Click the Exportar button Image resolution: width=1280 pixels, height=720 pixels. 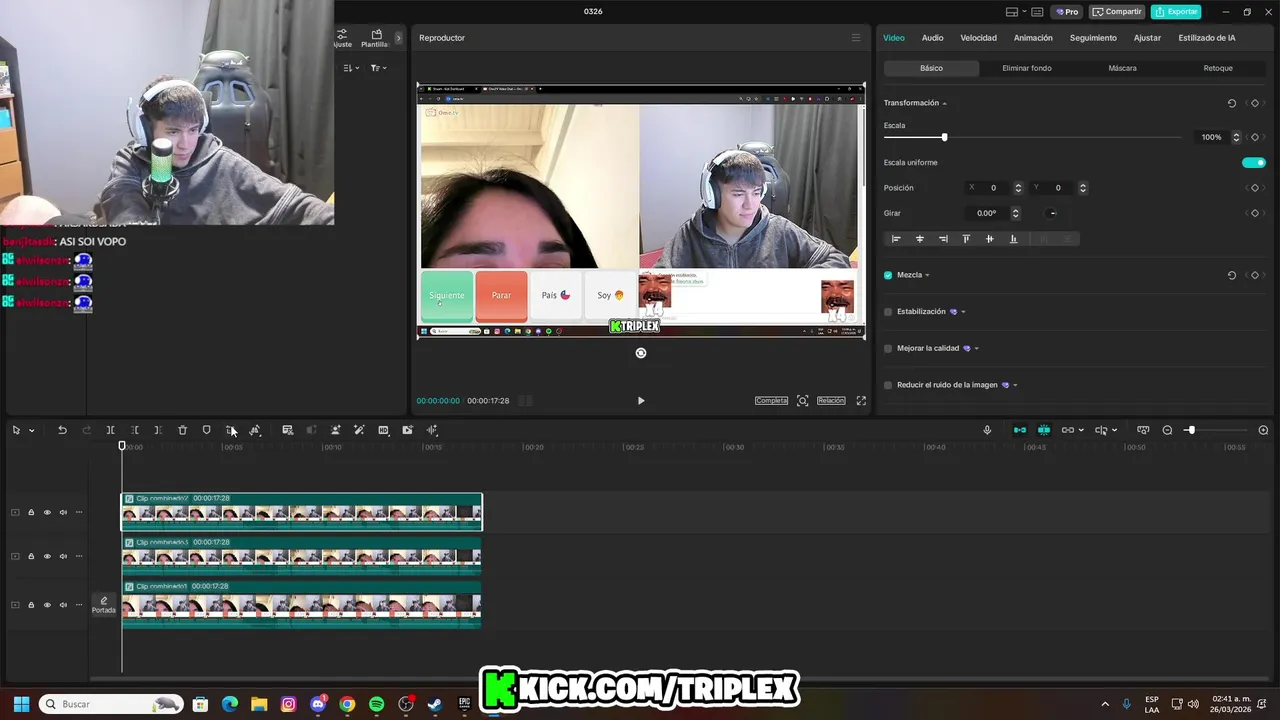click(x=1176, y=12)
